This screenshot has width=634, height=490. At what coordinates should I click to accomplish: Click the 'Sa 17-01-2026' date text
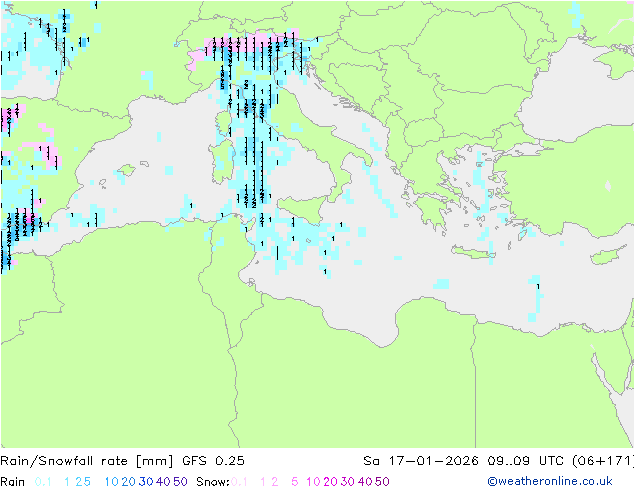421,460
